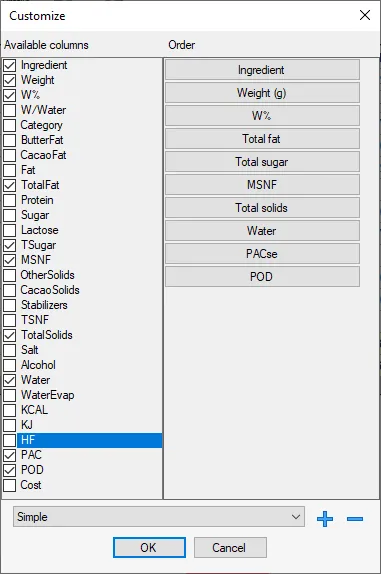381x574 pixels.
Task: Select the Alcohol row label
Action: point(38,365)
